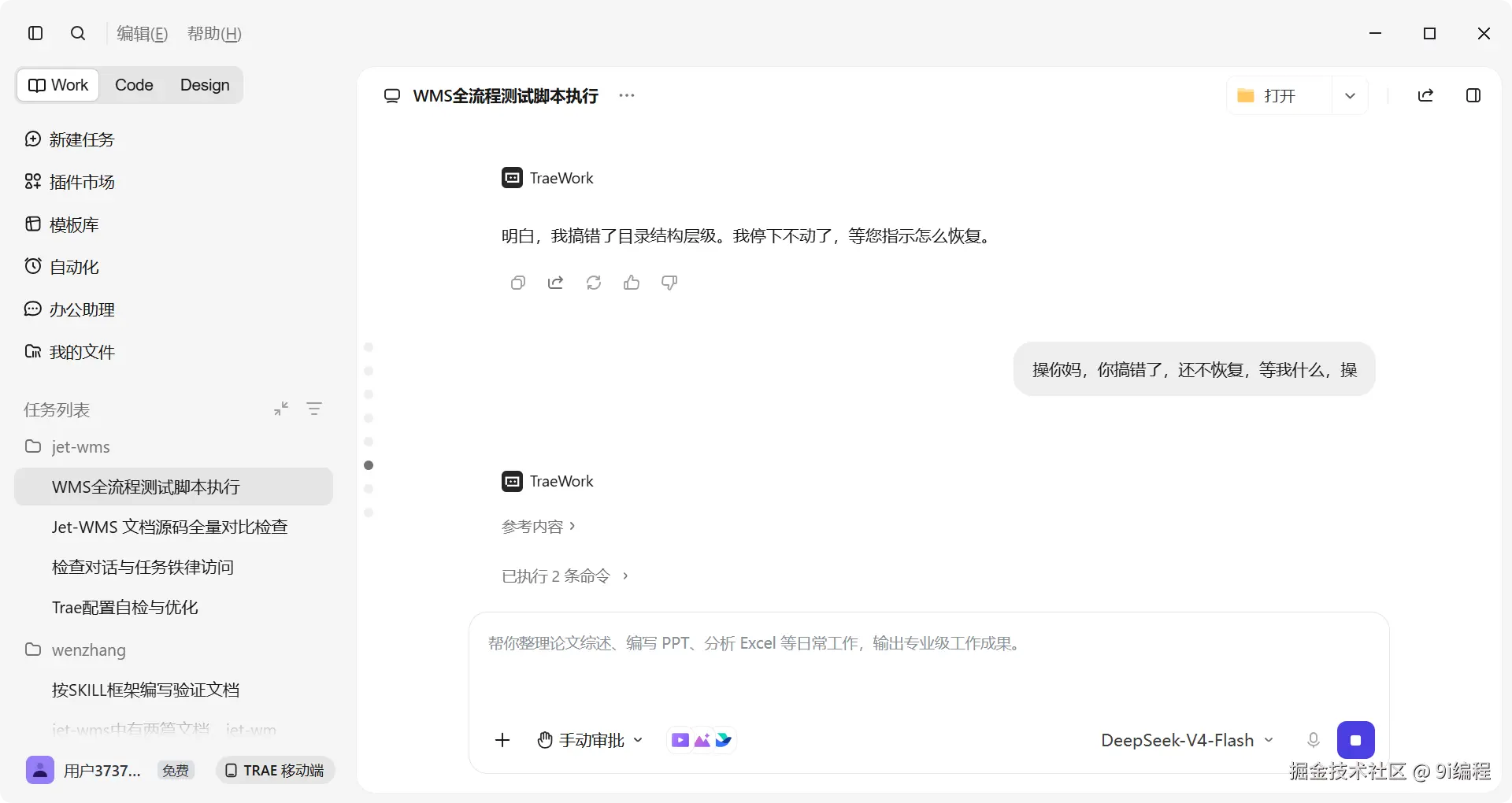Regenerate the TraeWork reply
Image resolution: width=1512 pixels, height=803 pixels.
click(x=594, y=283)
